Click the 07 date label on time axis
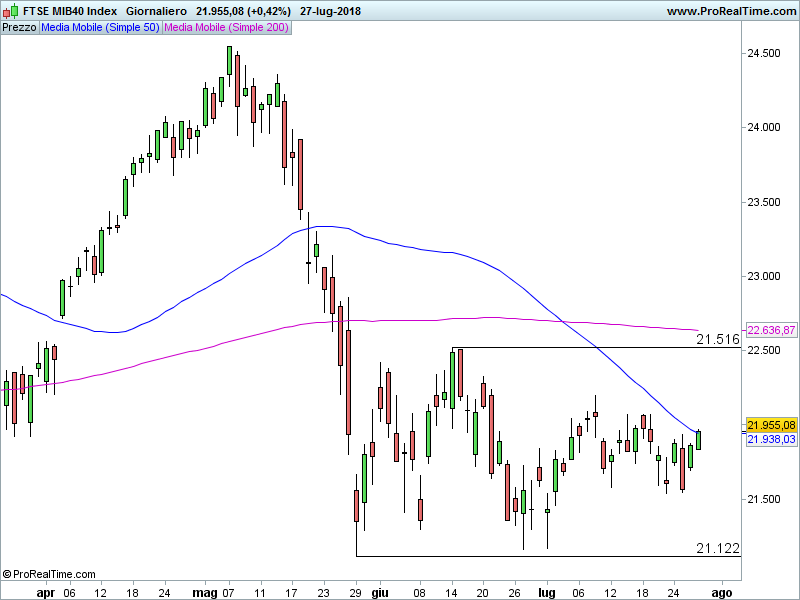This screenshot has height=600, width=800. pyautogui.click(x=228, y=592)
